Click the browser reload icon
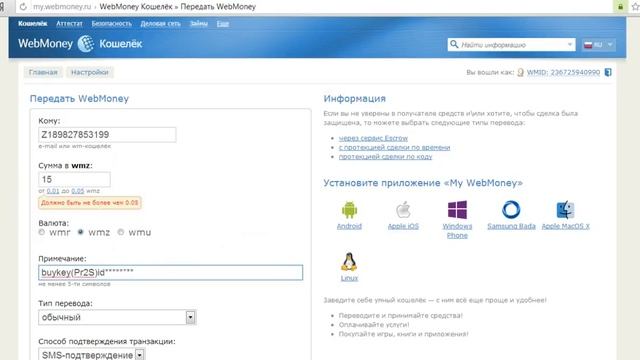This screenshot has width=640, height=360. click(x=23, y=7)
